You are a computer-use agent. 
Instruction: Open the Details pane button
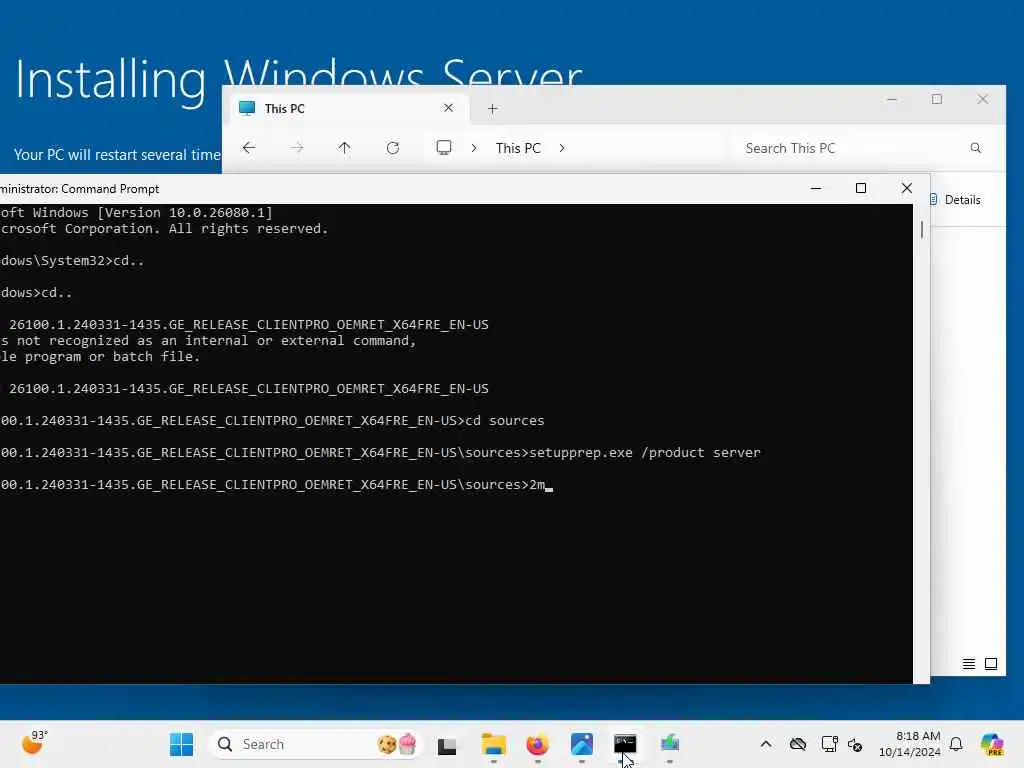coord(955,200)
